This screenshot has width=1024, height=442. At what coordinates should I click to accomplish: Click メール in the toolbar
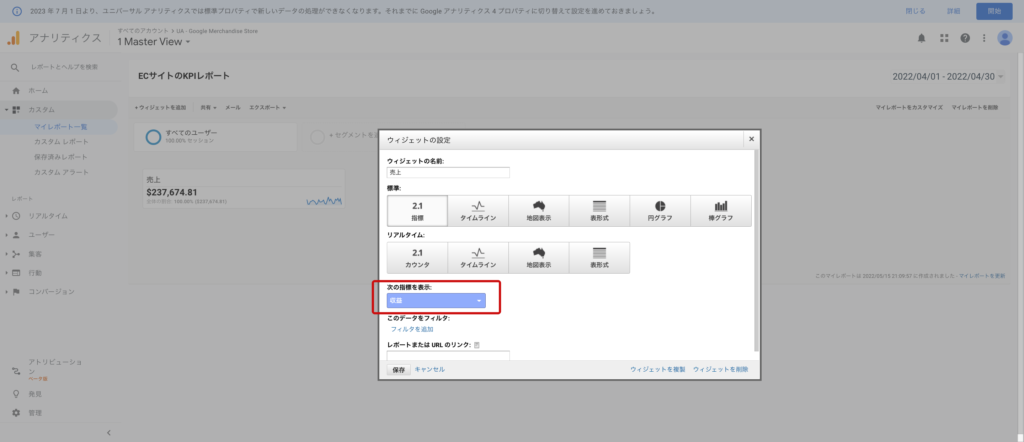pyautogui.click(x=232, y=107)
